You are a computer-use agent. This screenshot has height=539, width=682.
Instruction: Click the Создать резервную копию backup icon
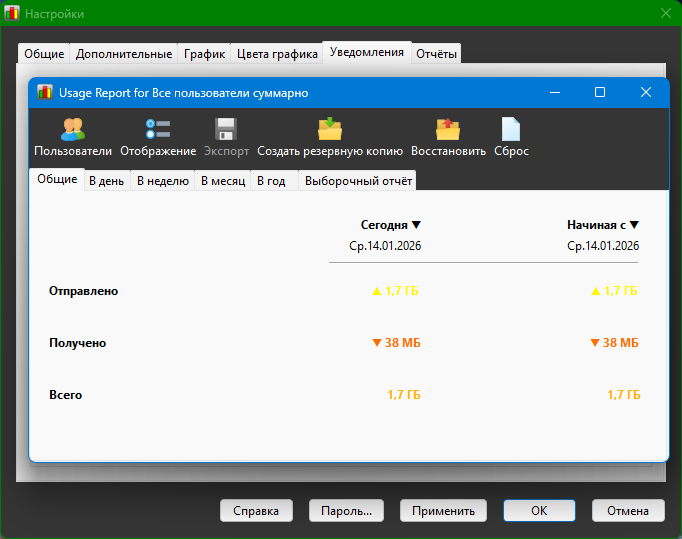tap(330, 129)
